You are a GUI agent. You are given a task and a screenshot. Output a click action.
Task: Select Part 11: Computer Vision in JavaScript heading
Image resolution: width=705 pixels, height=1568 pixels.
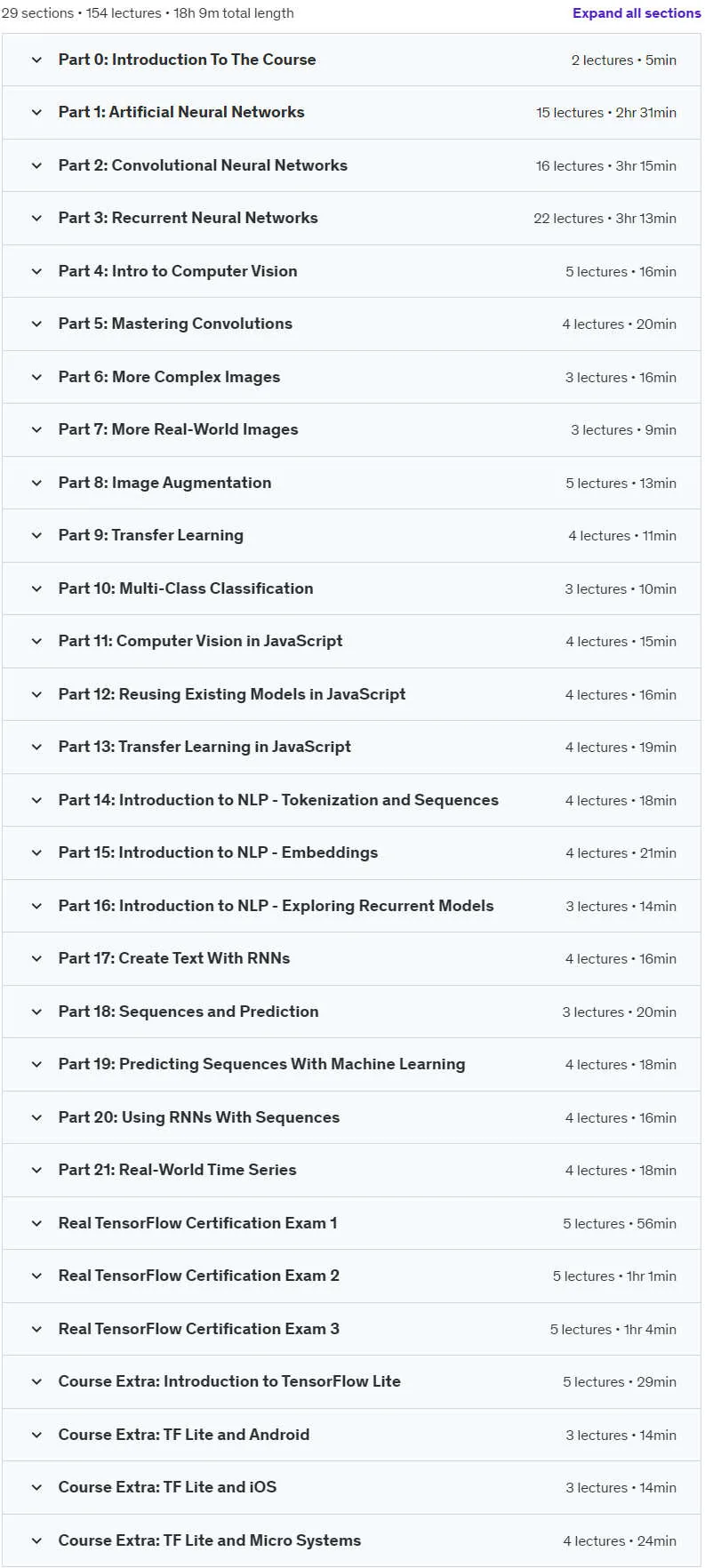[x=200, y=641]
